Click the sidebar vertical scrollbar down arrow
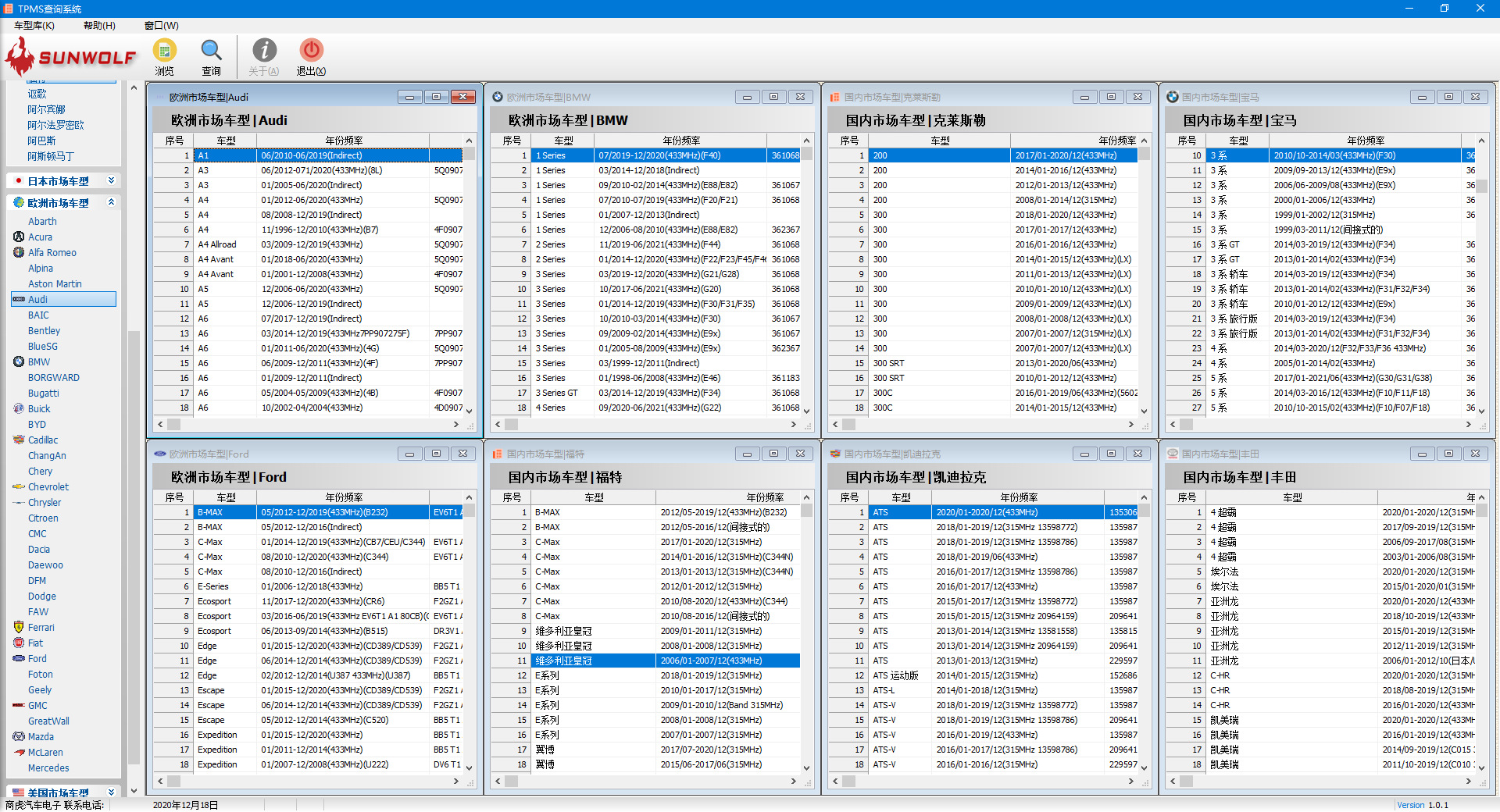Screen dimensions: 1500x812 coord(134,790)
